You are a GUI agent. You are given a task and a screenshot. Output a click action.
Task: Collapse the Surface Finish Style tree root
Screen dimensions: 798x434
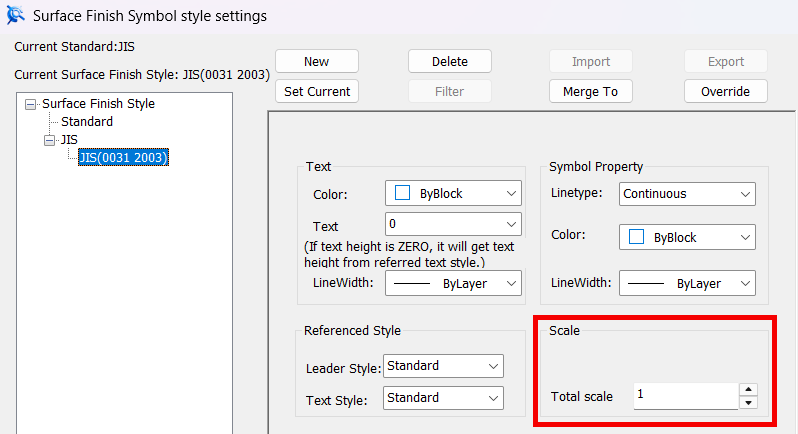pos(31,104)
